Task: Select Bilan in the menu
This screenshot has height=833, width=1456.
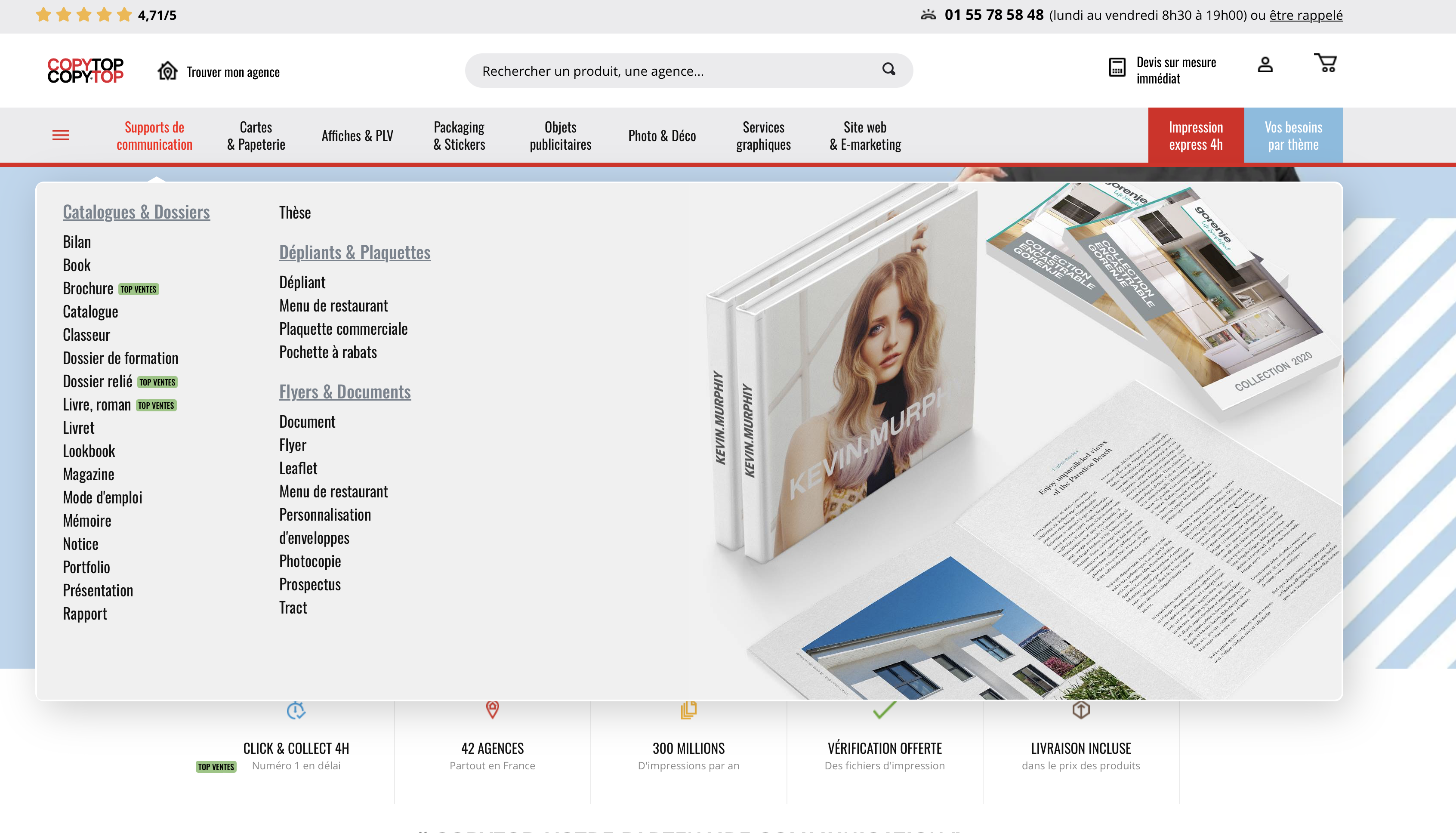Action: [77, 242]
